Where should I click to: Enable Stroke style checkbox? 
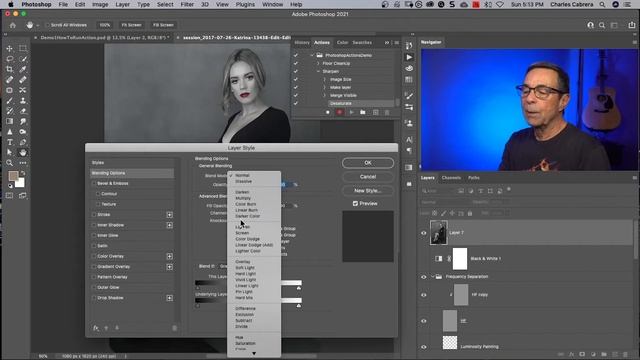(94, 215)
